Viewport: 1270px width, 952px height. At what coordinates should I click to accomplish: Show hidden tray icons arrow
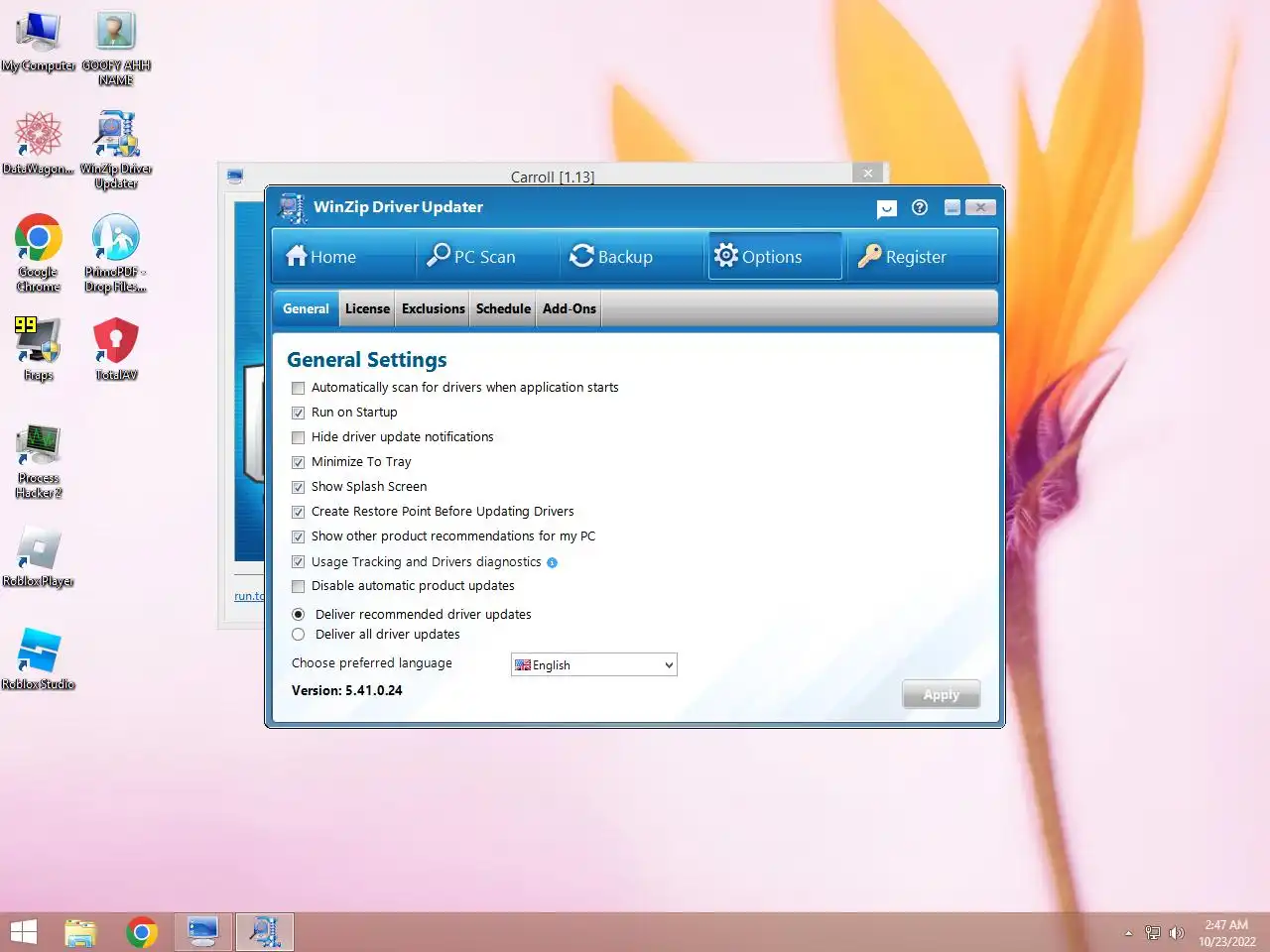coord(1128,933)
